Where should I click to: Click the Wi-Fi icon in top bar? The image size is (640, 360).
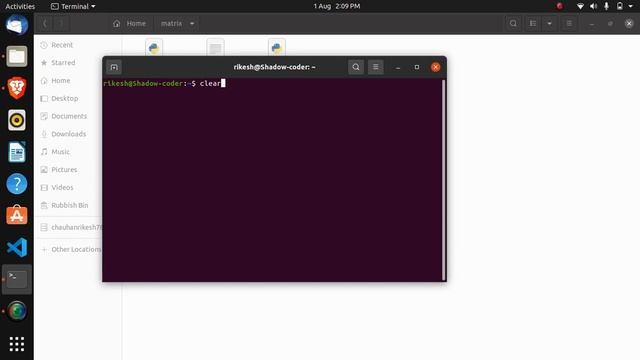coord(580,6)
